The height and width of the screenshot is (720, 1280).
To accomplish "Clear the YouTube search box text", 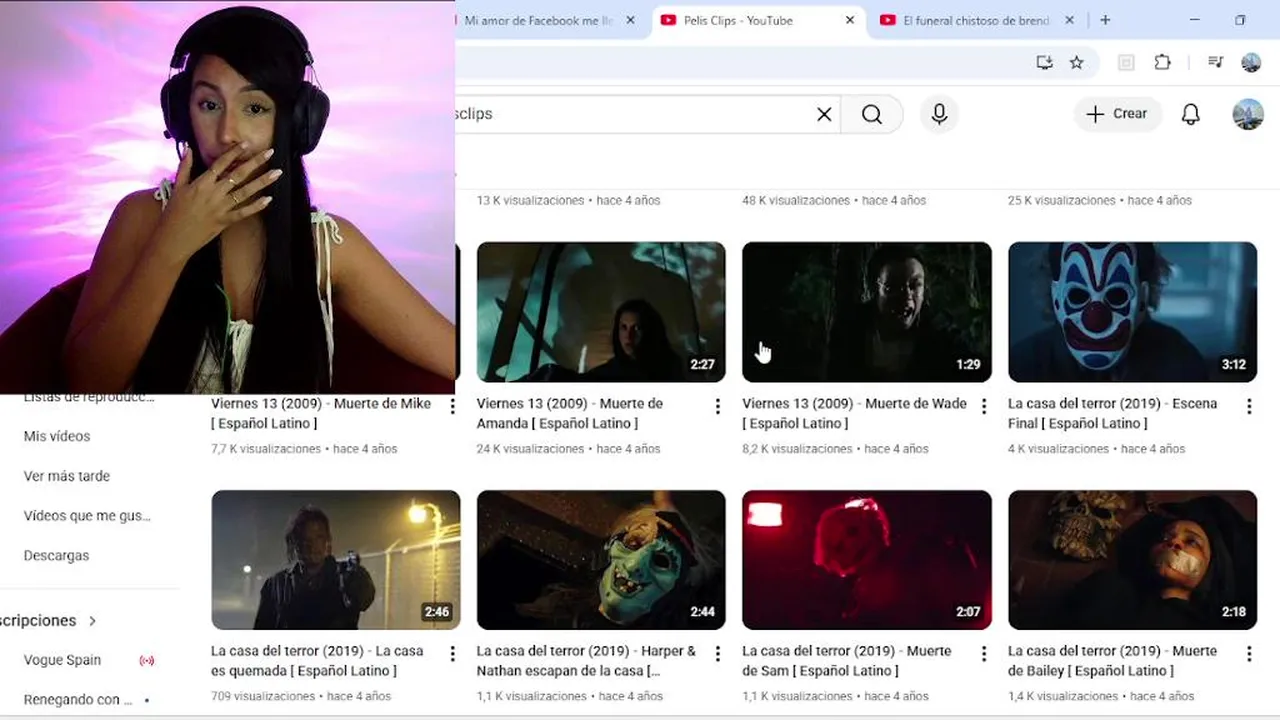I will click(x=824, y=114).
